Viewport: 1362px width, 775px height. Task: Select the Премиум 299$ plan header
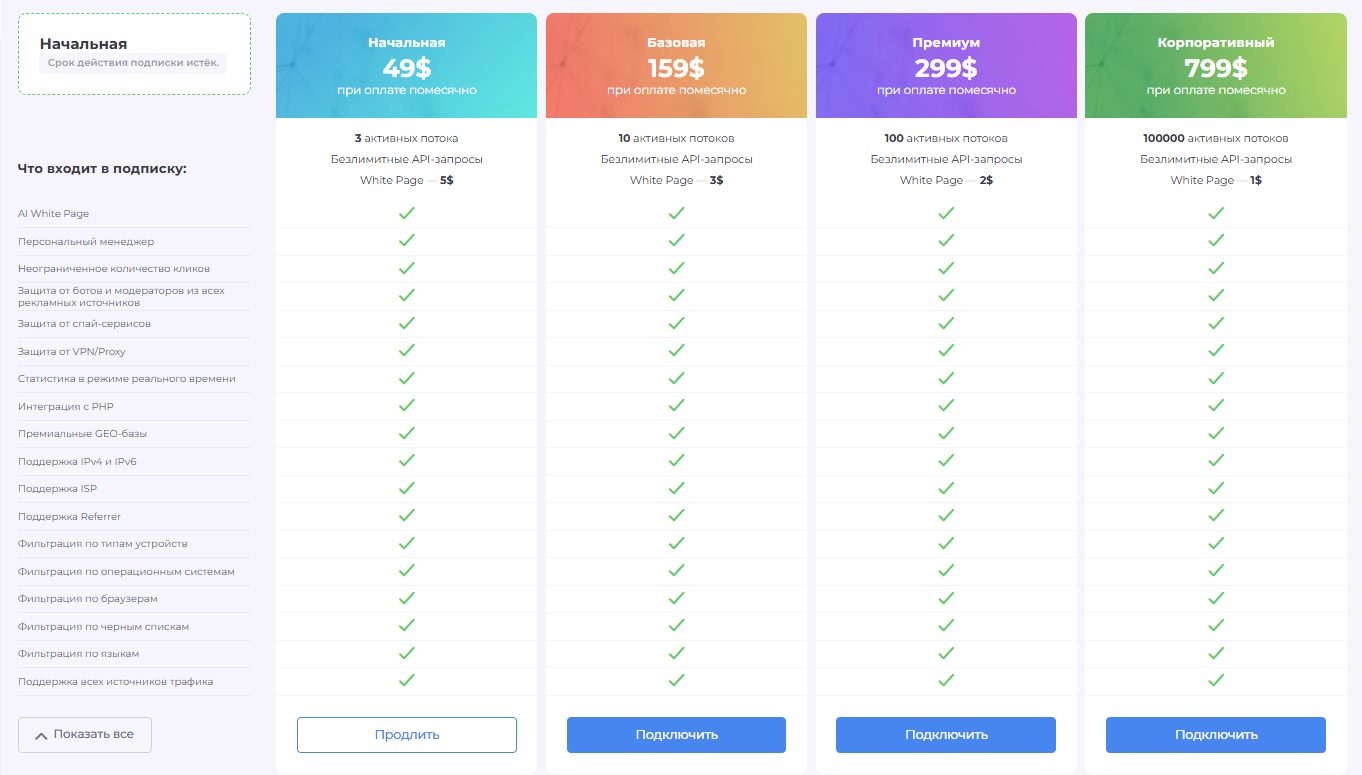(x=946, y=67)
